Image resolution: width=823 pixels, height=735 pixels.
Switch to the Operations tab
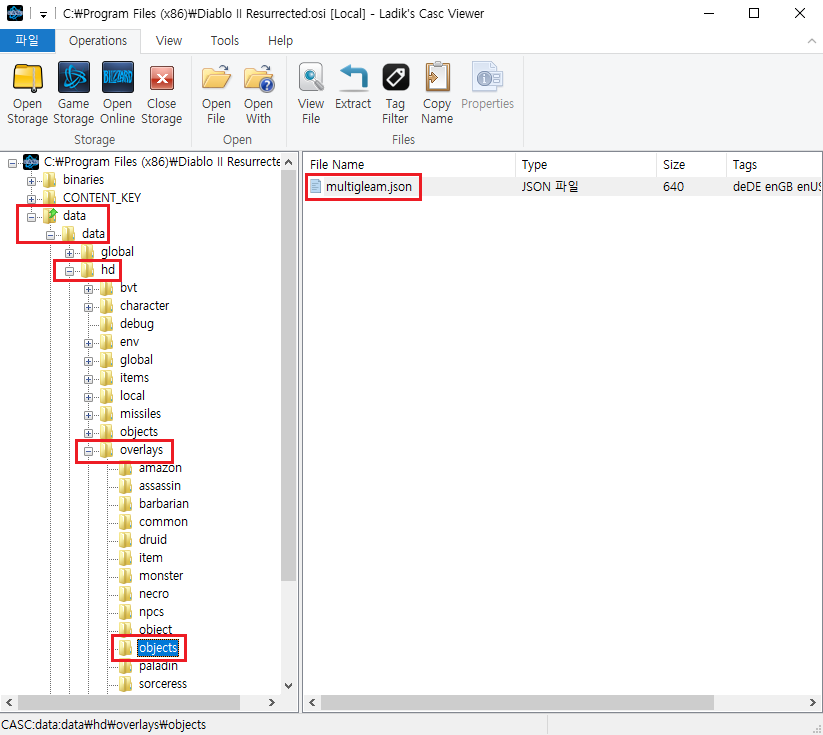[98, 40]
